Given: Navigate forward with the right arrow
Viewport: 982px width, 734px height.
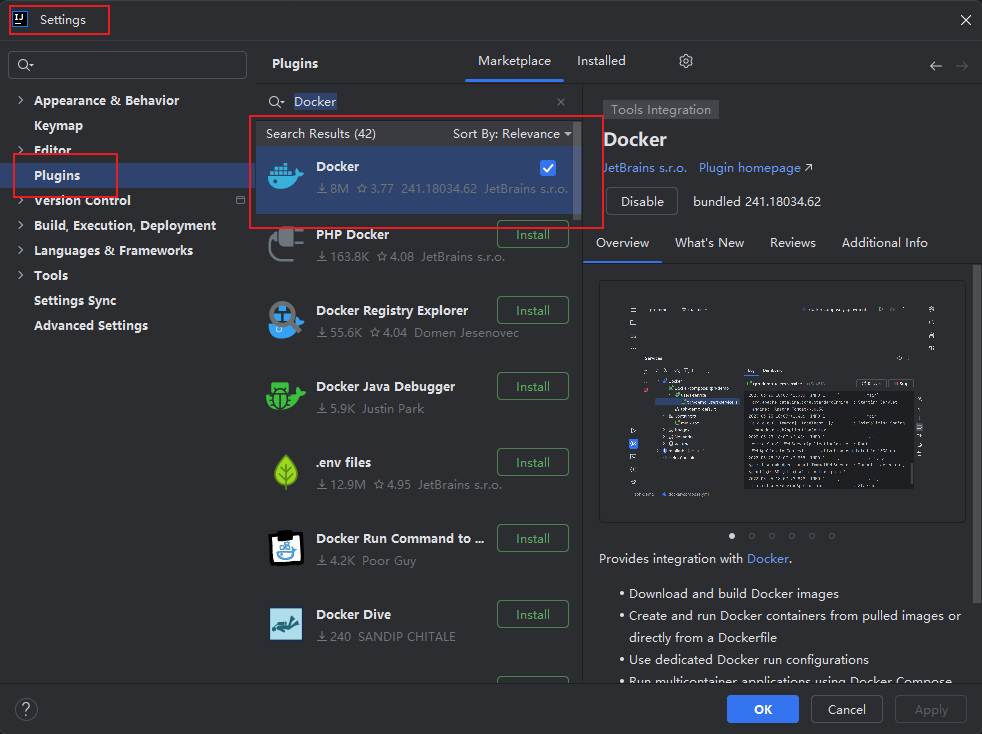Looking at the screenshot, I should pyautogui.click(x=962, y=66).
